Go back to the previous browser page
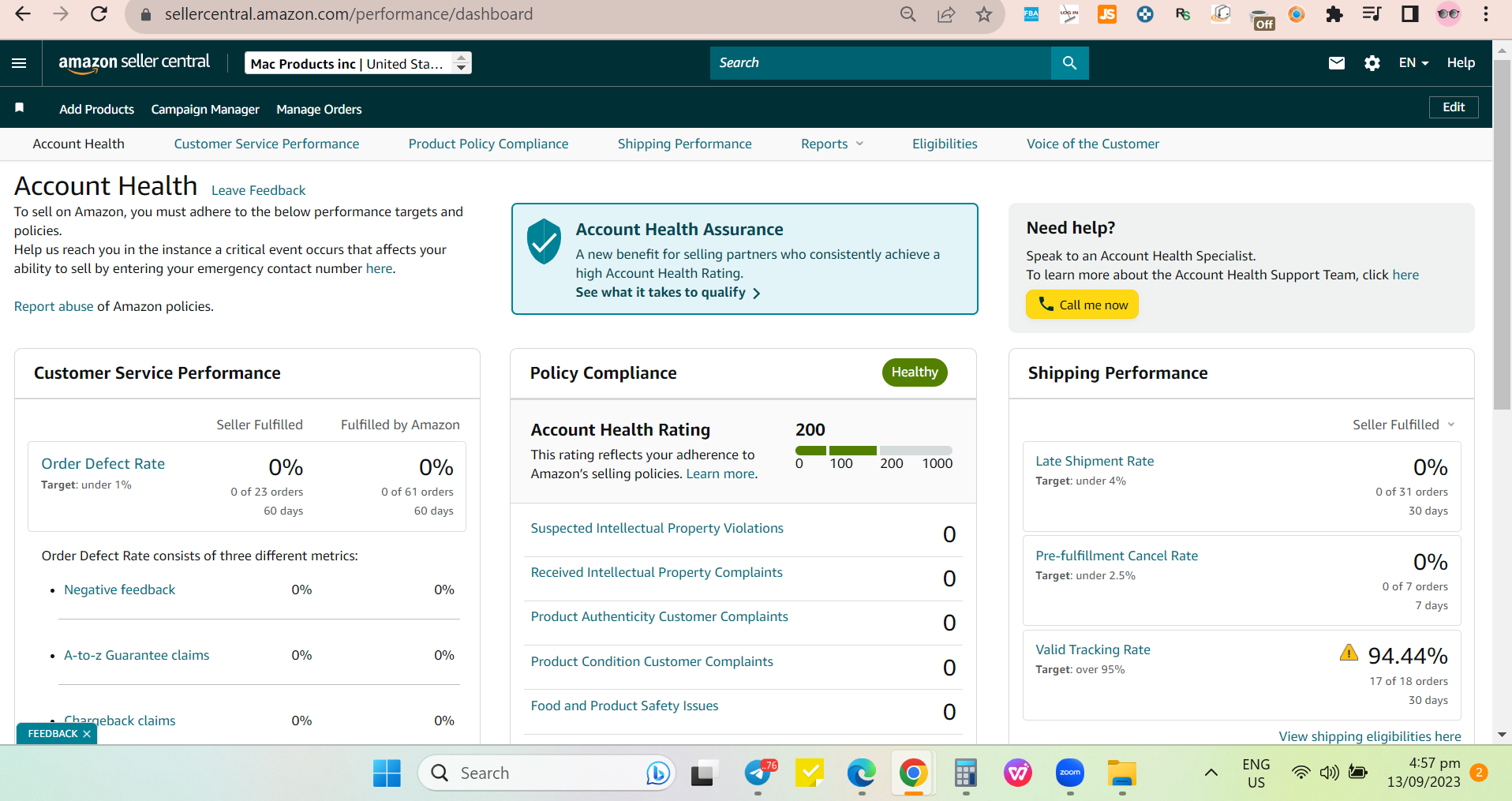Screen dimensions: 1512x801 click(x=23, y=14)
